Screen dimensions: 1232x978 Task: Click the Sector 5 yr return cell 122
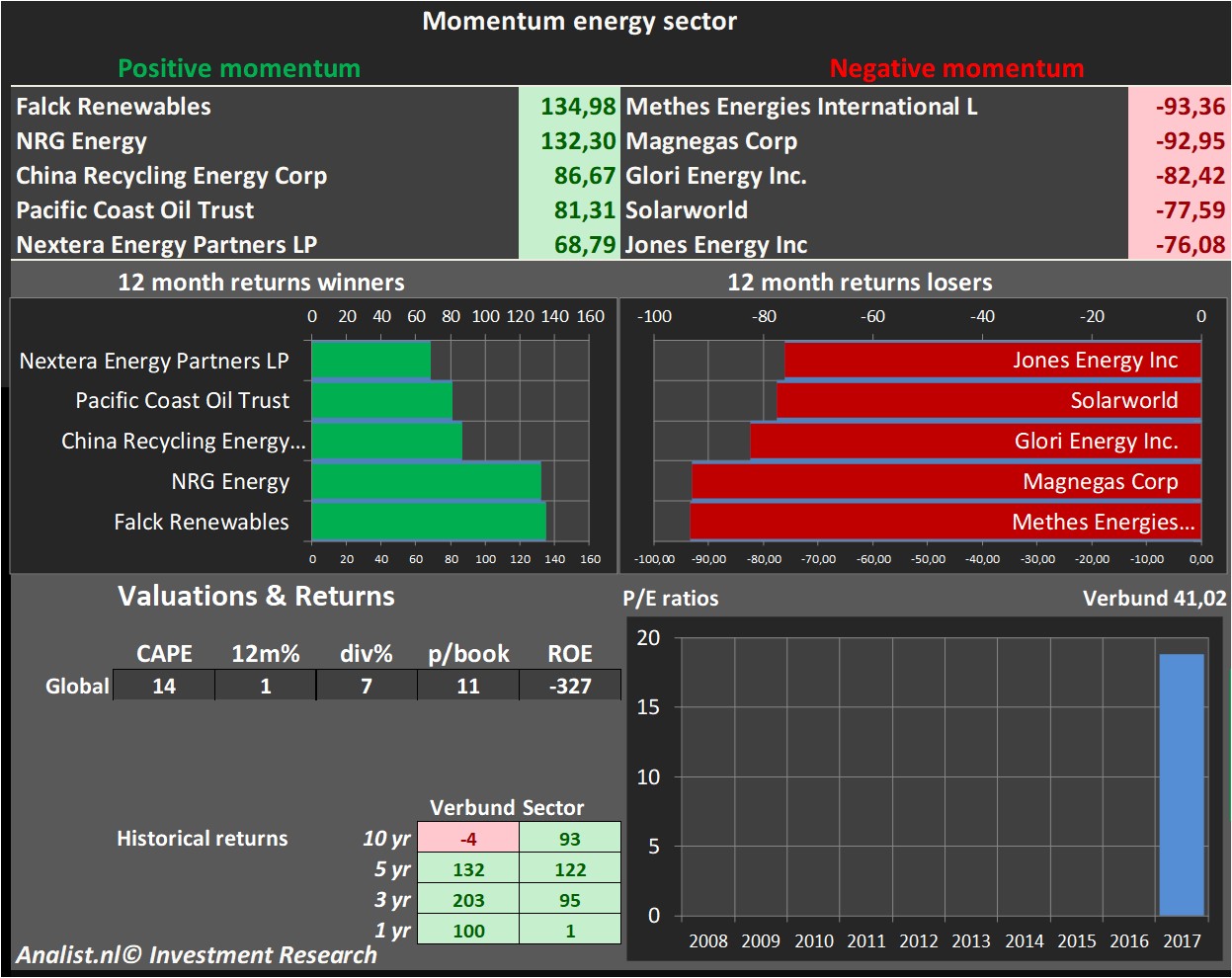coord(570,869)
